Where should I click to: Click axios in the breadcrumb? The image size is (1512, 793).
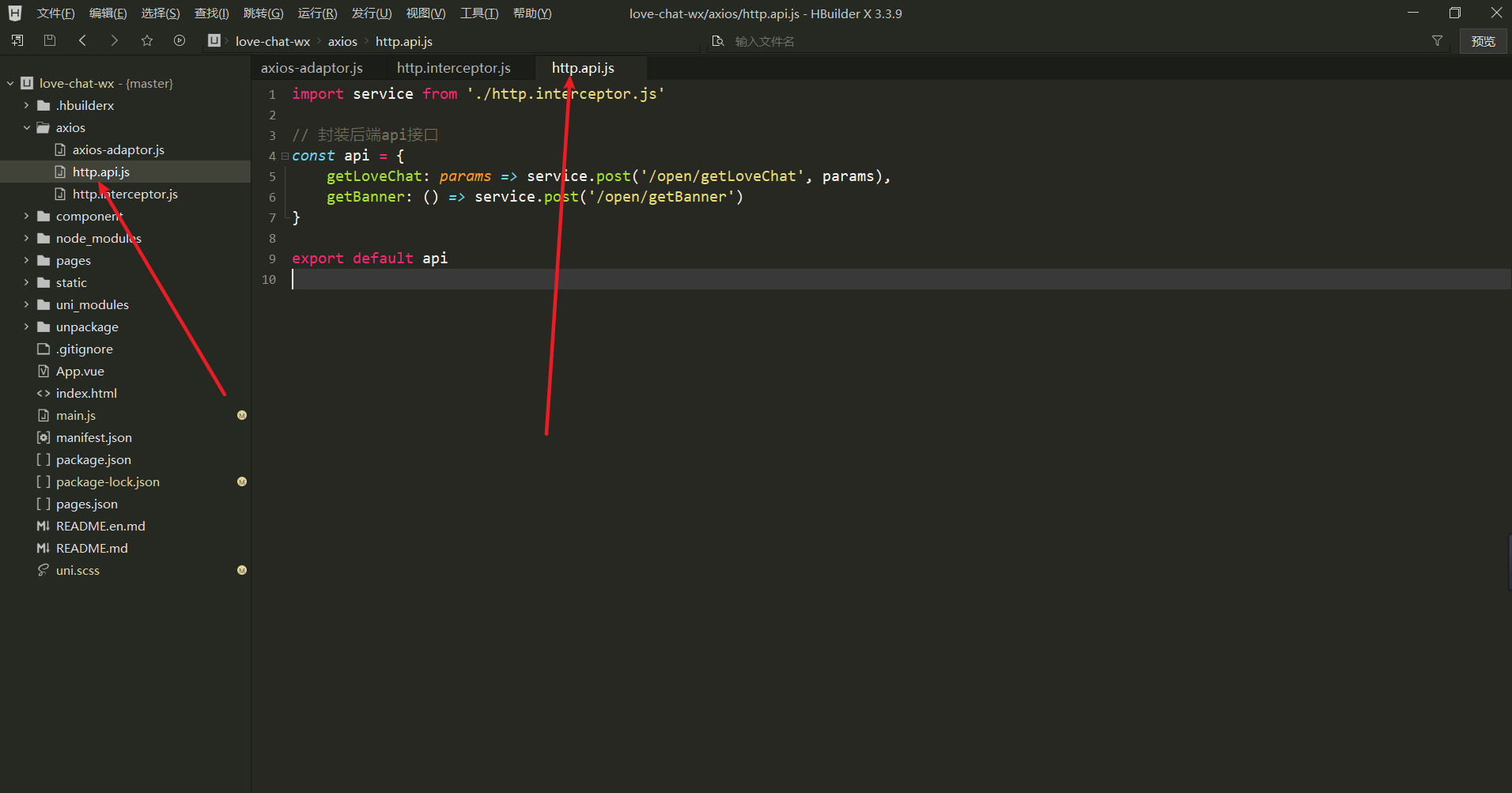[342, 41]
